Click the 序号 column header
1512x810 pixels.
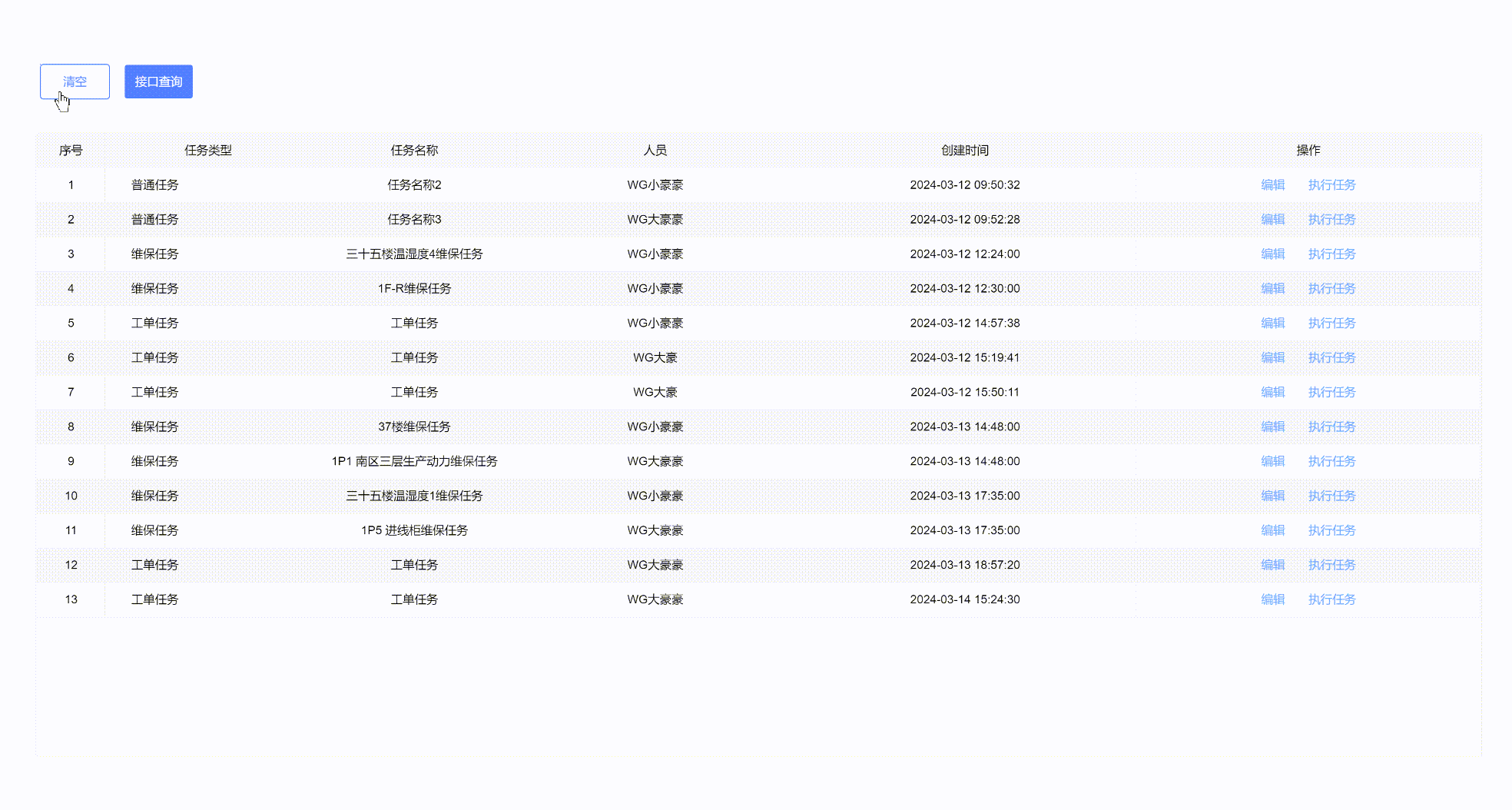[x=71, y=151]
